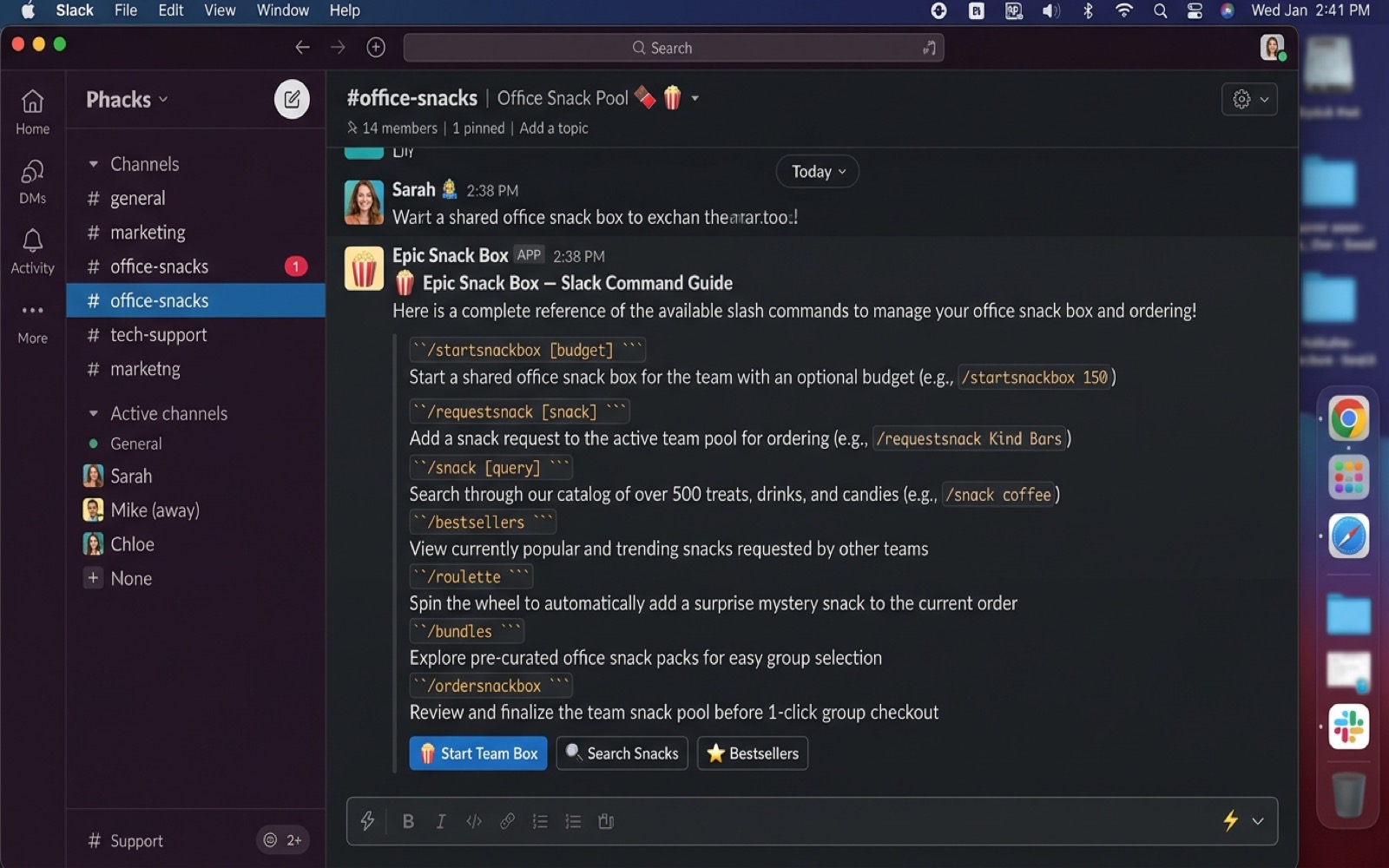Image resolution: width=1389 pixels, height=868 pixels.
Task: Open Sarah in the sidebar list
Action: click(x=196, y=477)
